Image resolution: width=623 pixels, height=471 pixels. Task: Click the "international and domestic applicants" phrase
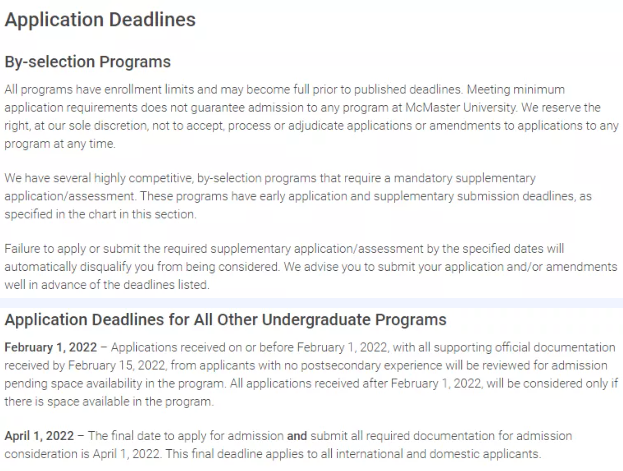point(438,454)
